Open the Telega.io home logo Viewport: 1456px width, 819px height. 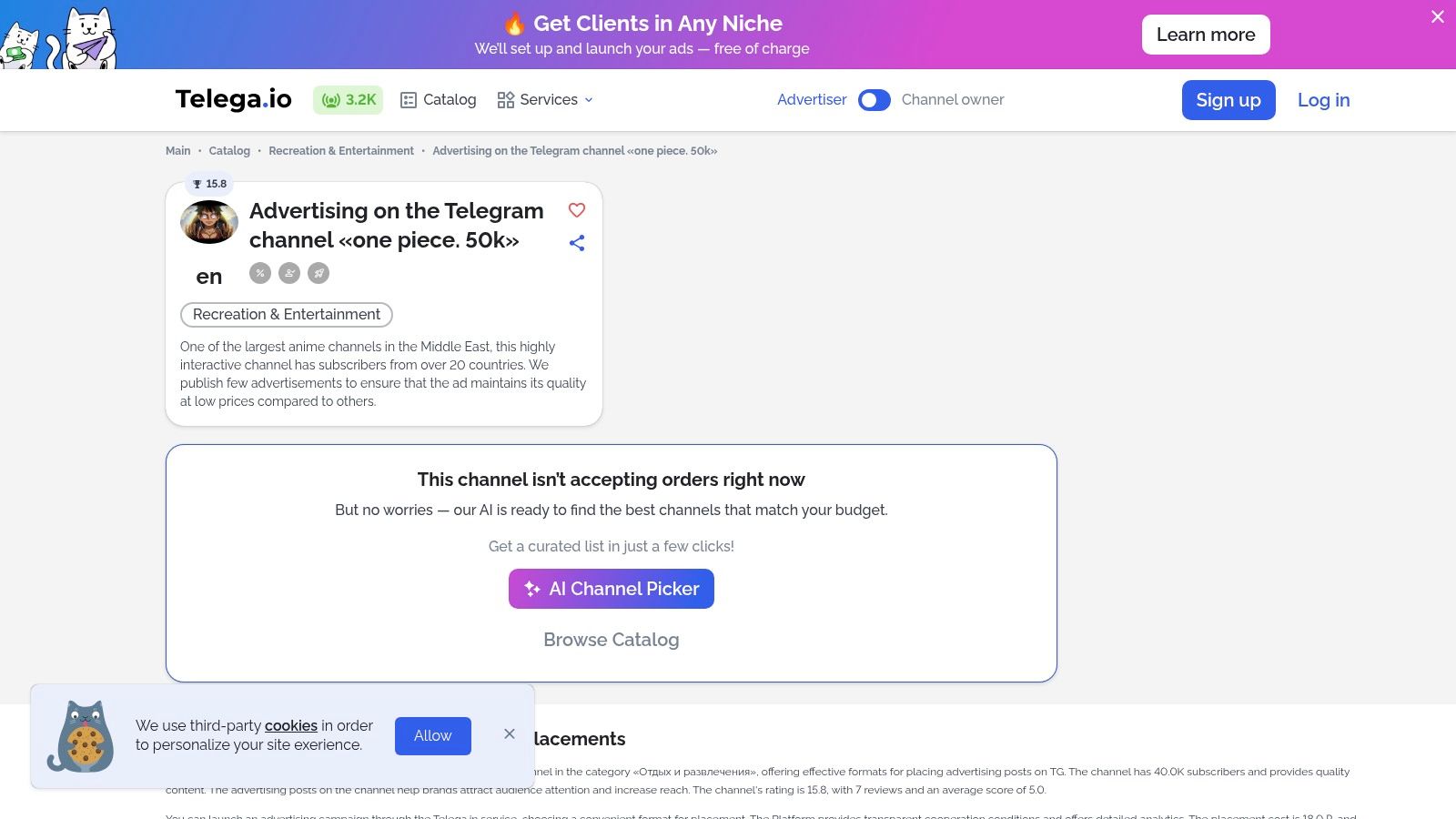(x=233, y=99)
